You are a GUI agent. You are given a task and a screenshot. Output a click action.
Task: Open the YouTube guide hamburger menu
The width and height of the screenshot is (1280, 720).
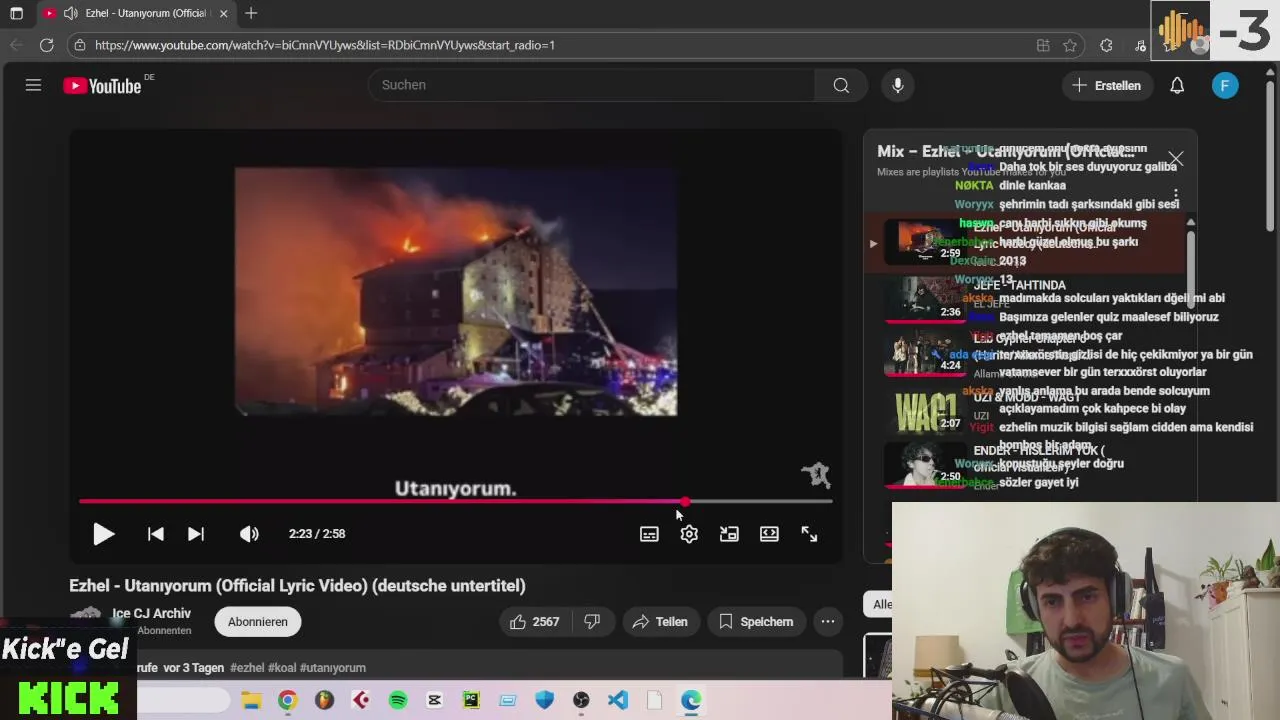coord(33,85)
